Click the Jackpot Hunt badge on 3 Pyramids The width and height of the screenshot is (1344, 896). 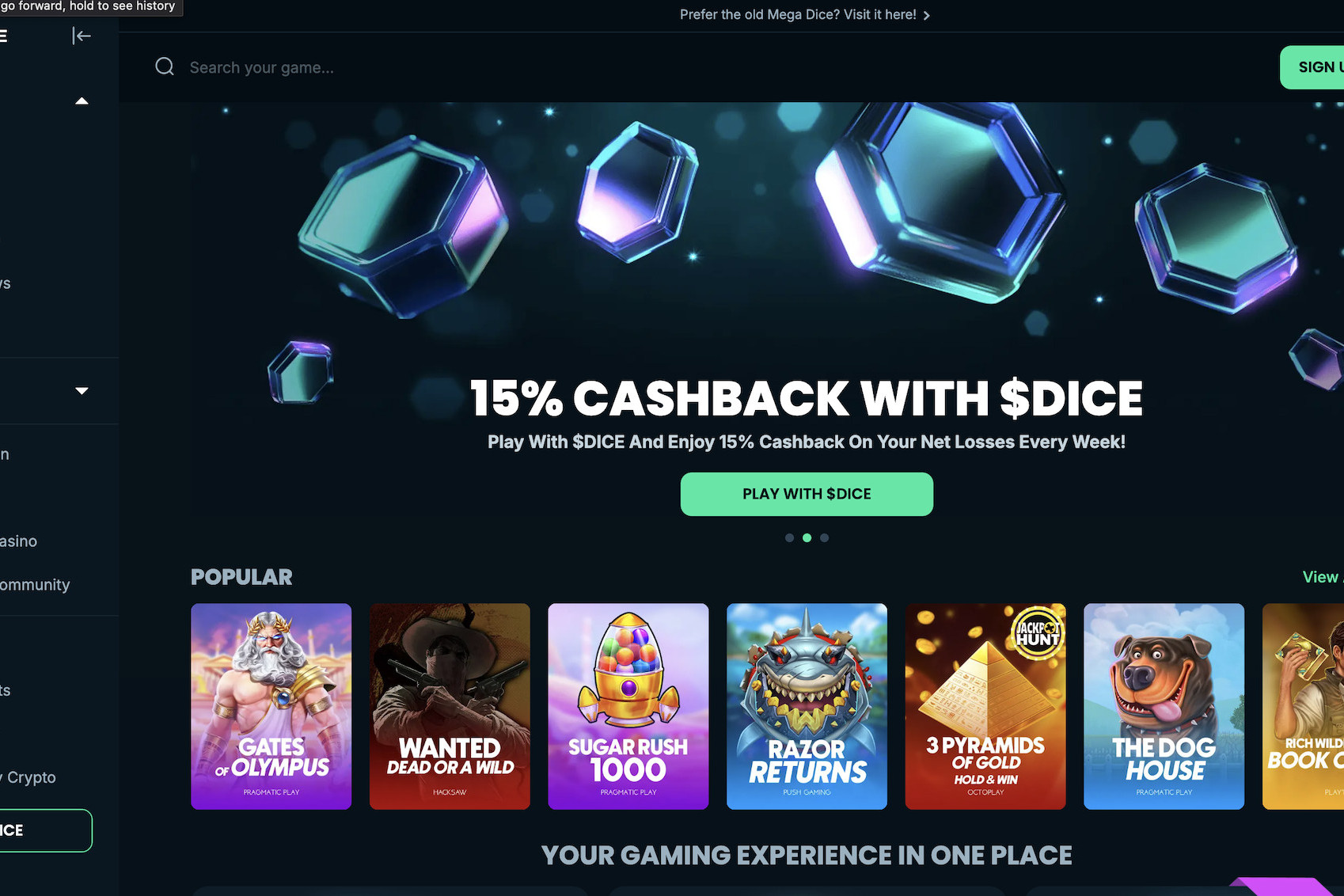pos(1038,632)
